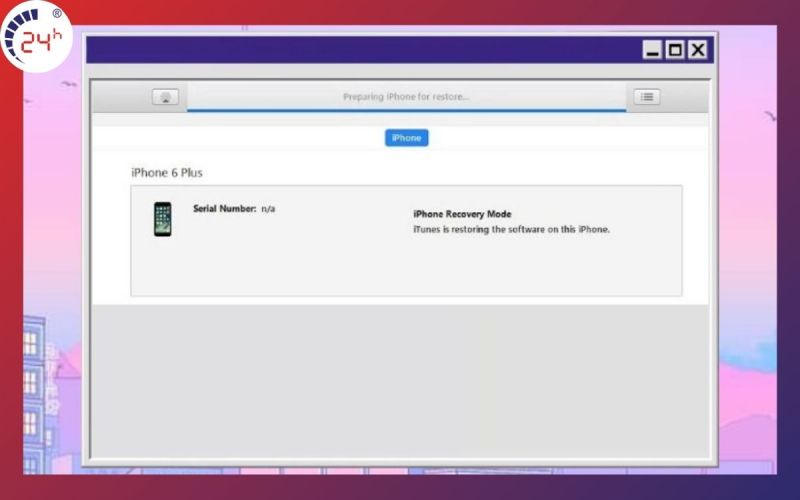The image size is (800, 500).
Task: Click the 24h logo badge
Action: (36, 37)
